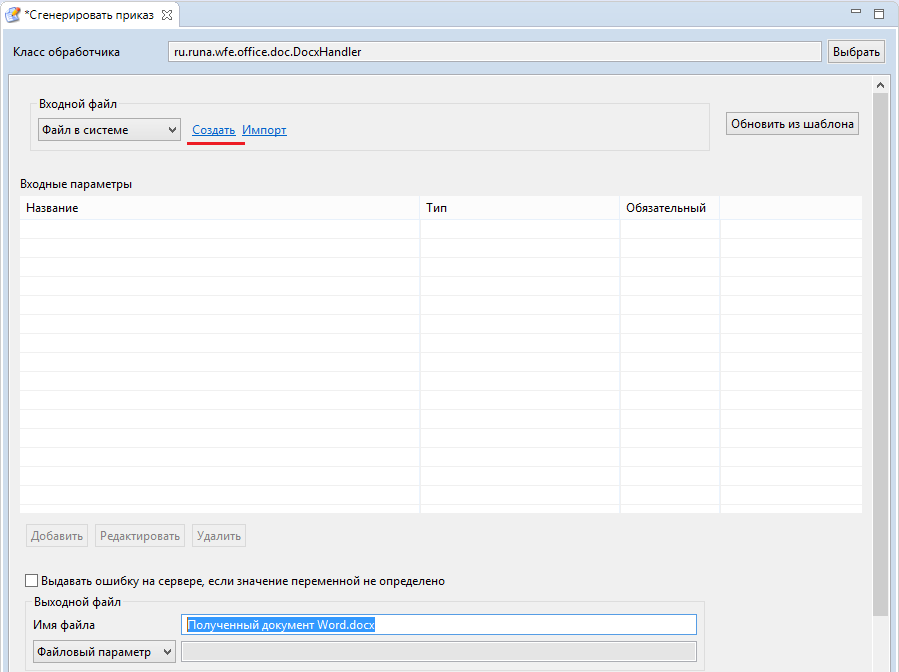The height and width of the screenshot is (672, 899).
Task: Maximize the editor panel
Action: [x=879, y=14]
